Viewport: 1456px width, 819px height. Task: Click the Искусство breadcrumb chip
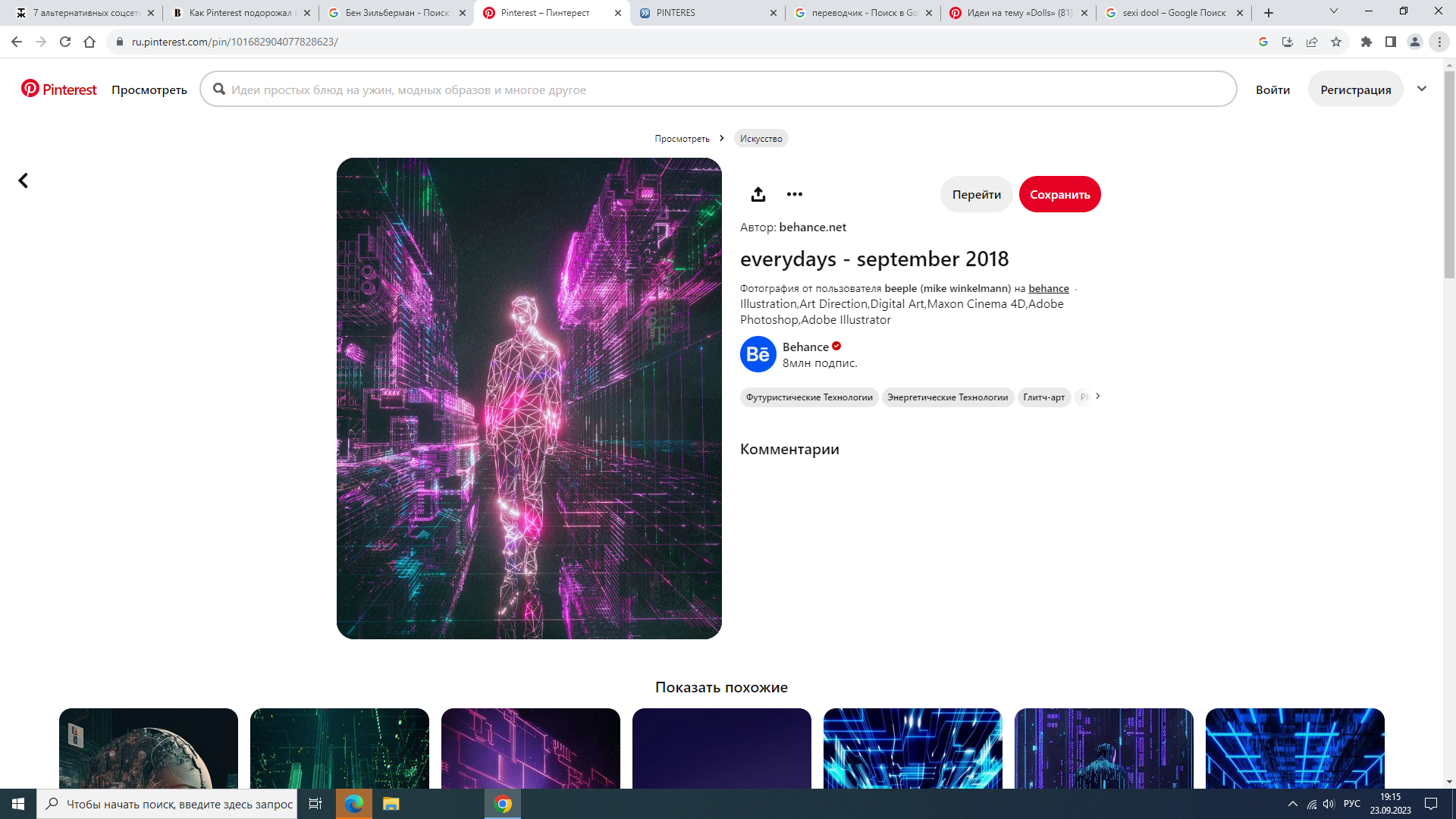click(x=761, y=138)
